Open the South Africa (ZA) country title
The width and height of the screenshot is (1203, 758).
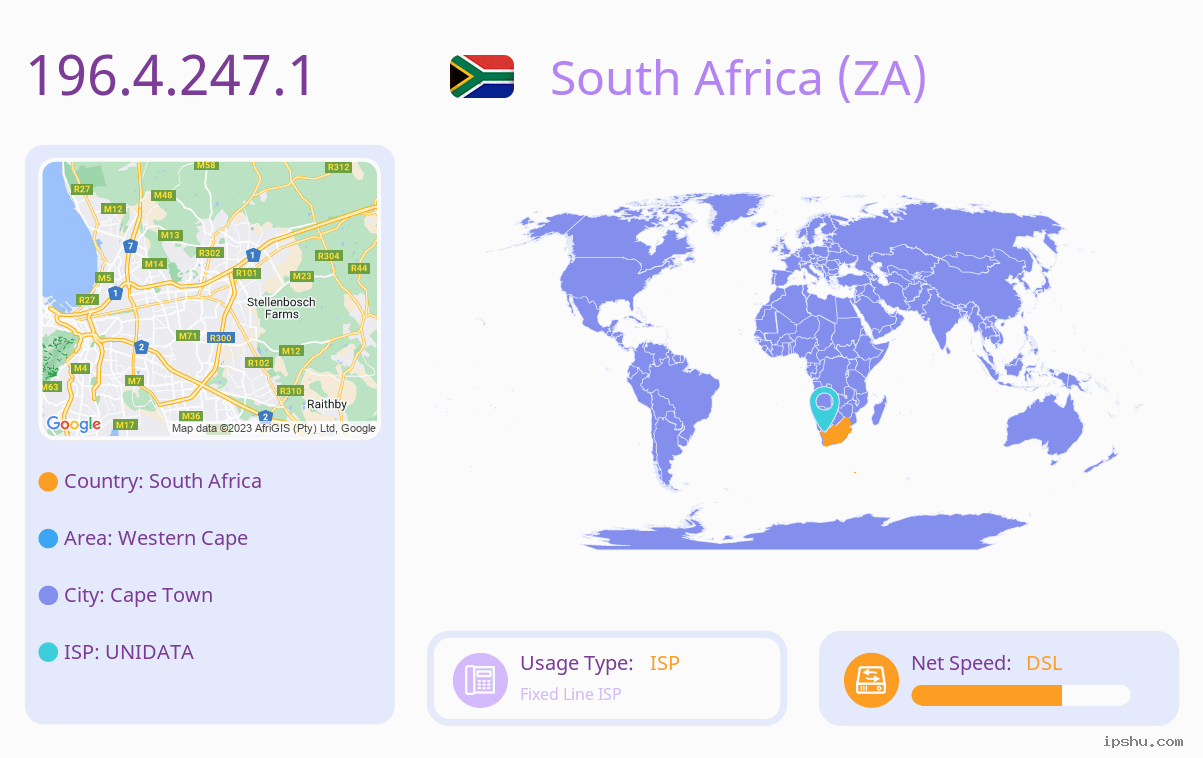point(738,78)
